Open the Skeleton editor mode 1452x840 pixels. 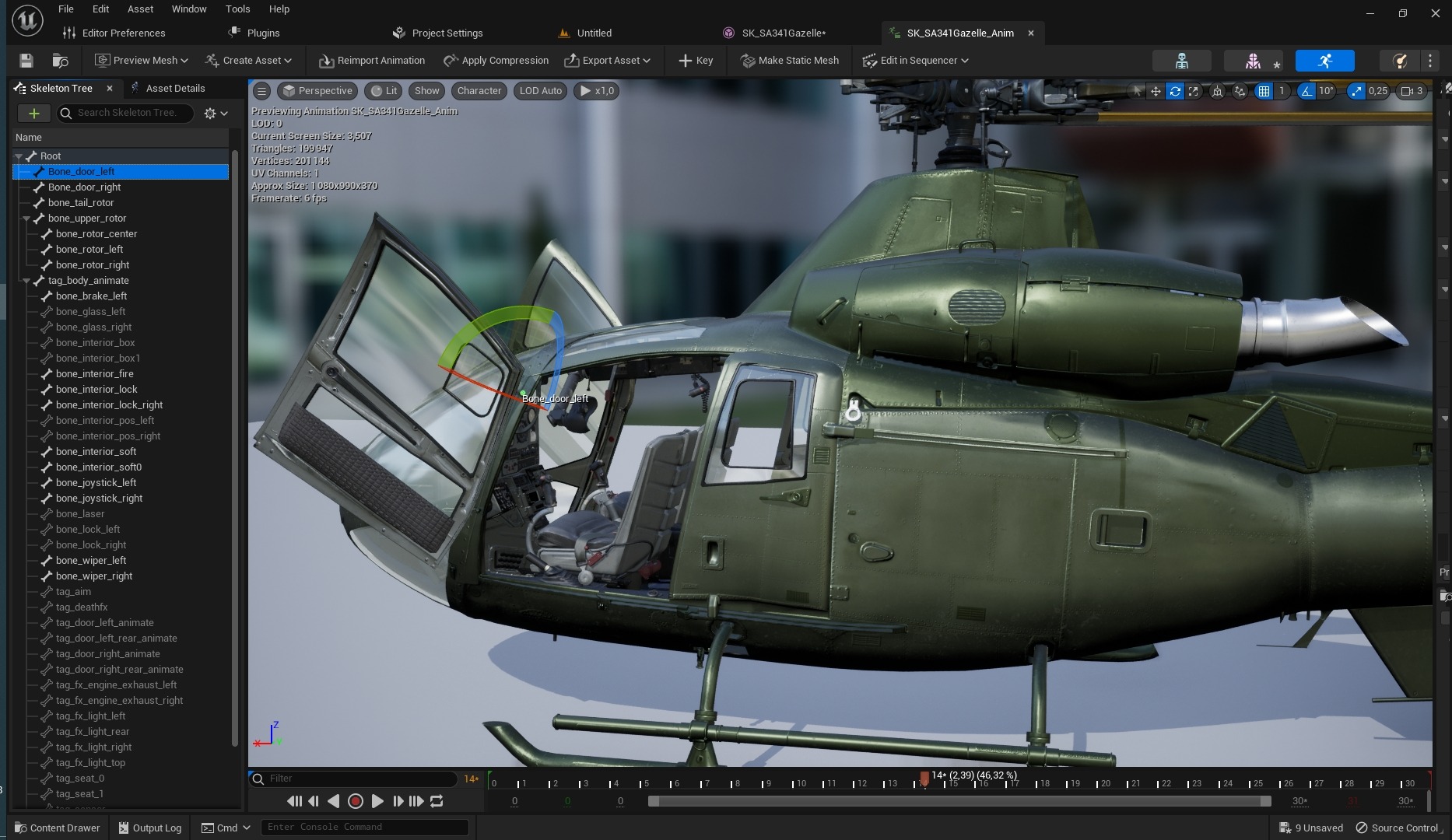1181,61
